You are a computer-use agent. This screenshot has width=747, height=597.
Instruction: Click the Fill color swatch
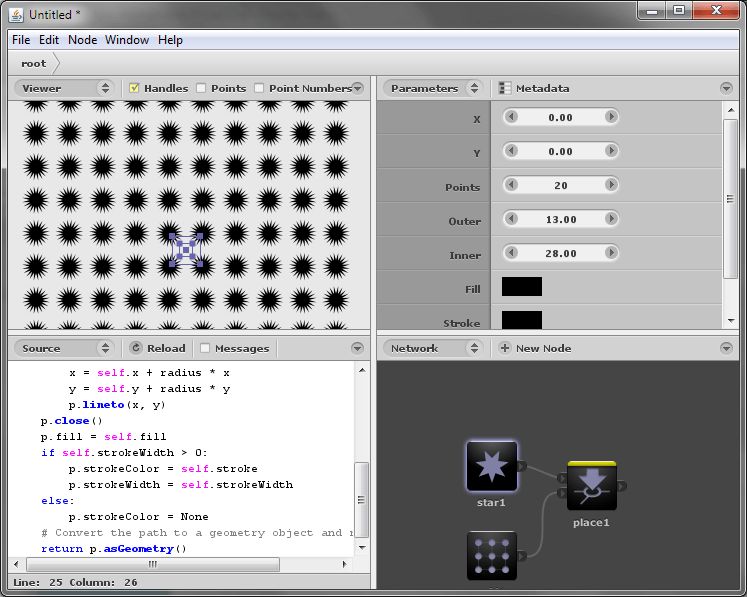pos(521,287)
